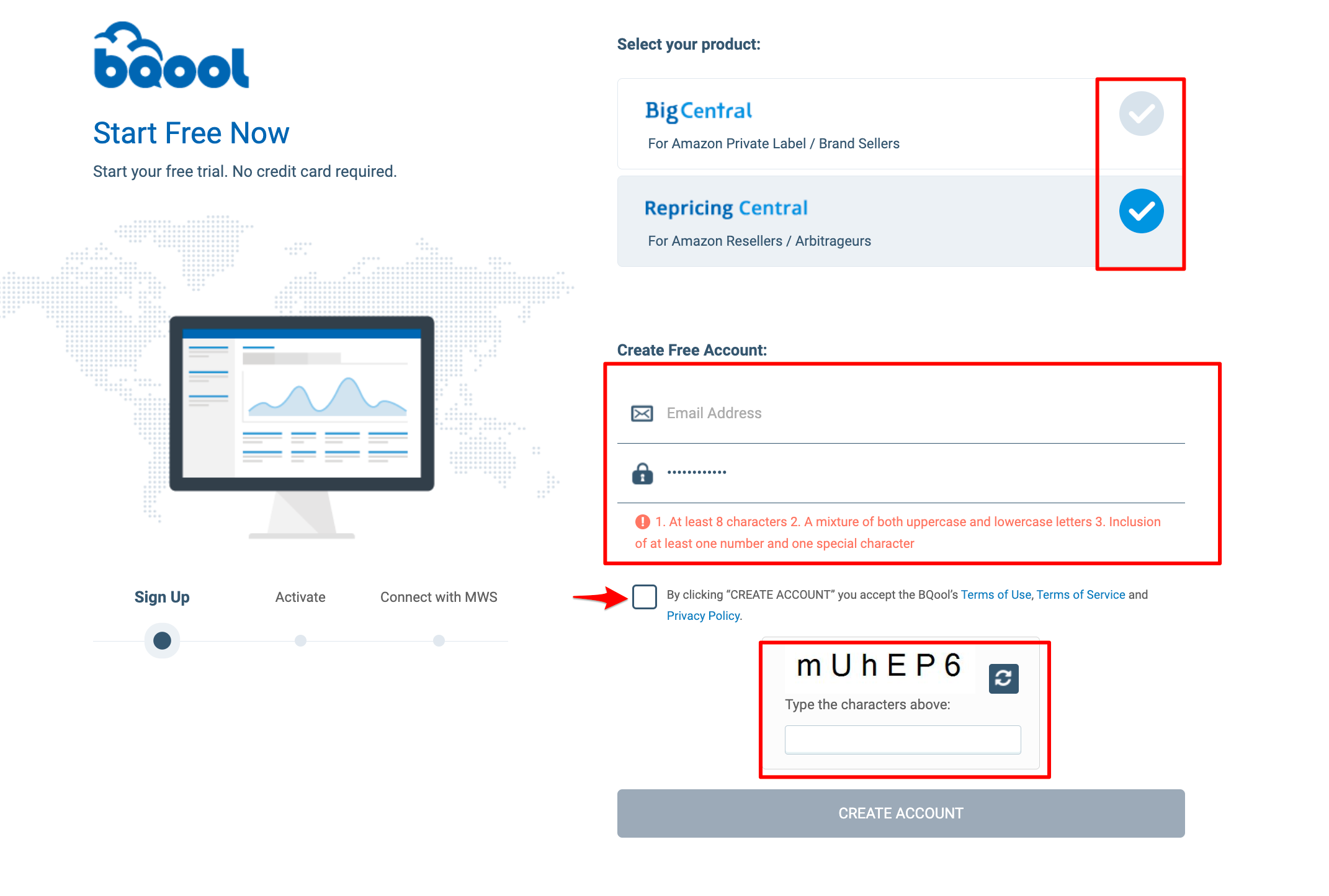Click the password input field
This screenshot has height=896, width=1329.
pos(901,473)
